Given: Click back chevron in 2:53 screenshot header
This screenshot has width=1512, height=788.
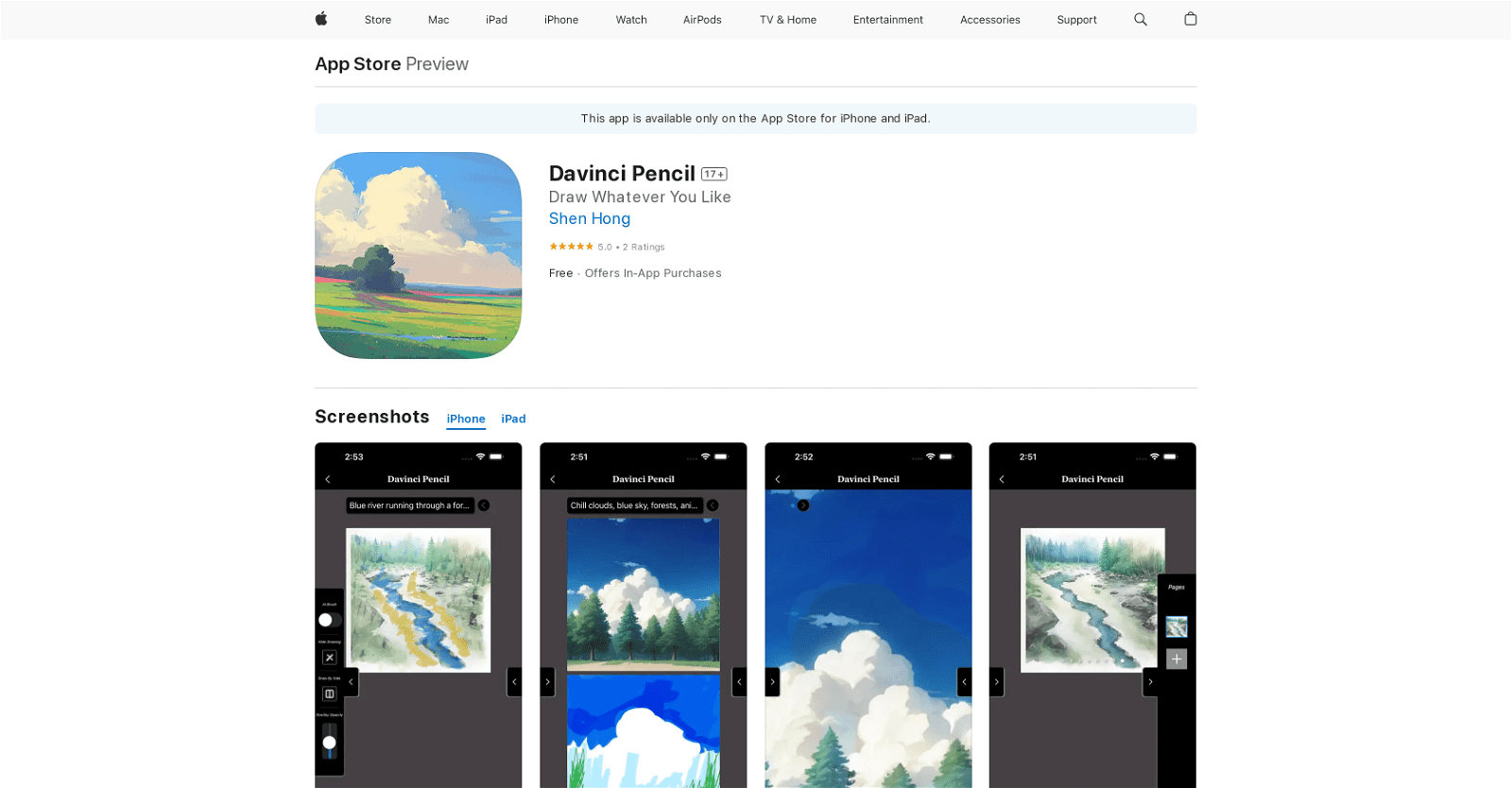Looking at the screenshot, I should (328, 479).
